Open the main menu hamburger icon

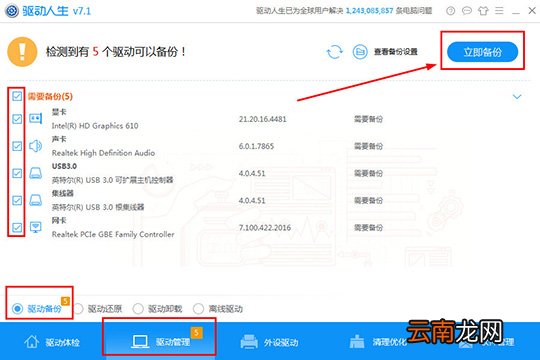[x=499, y=11]
